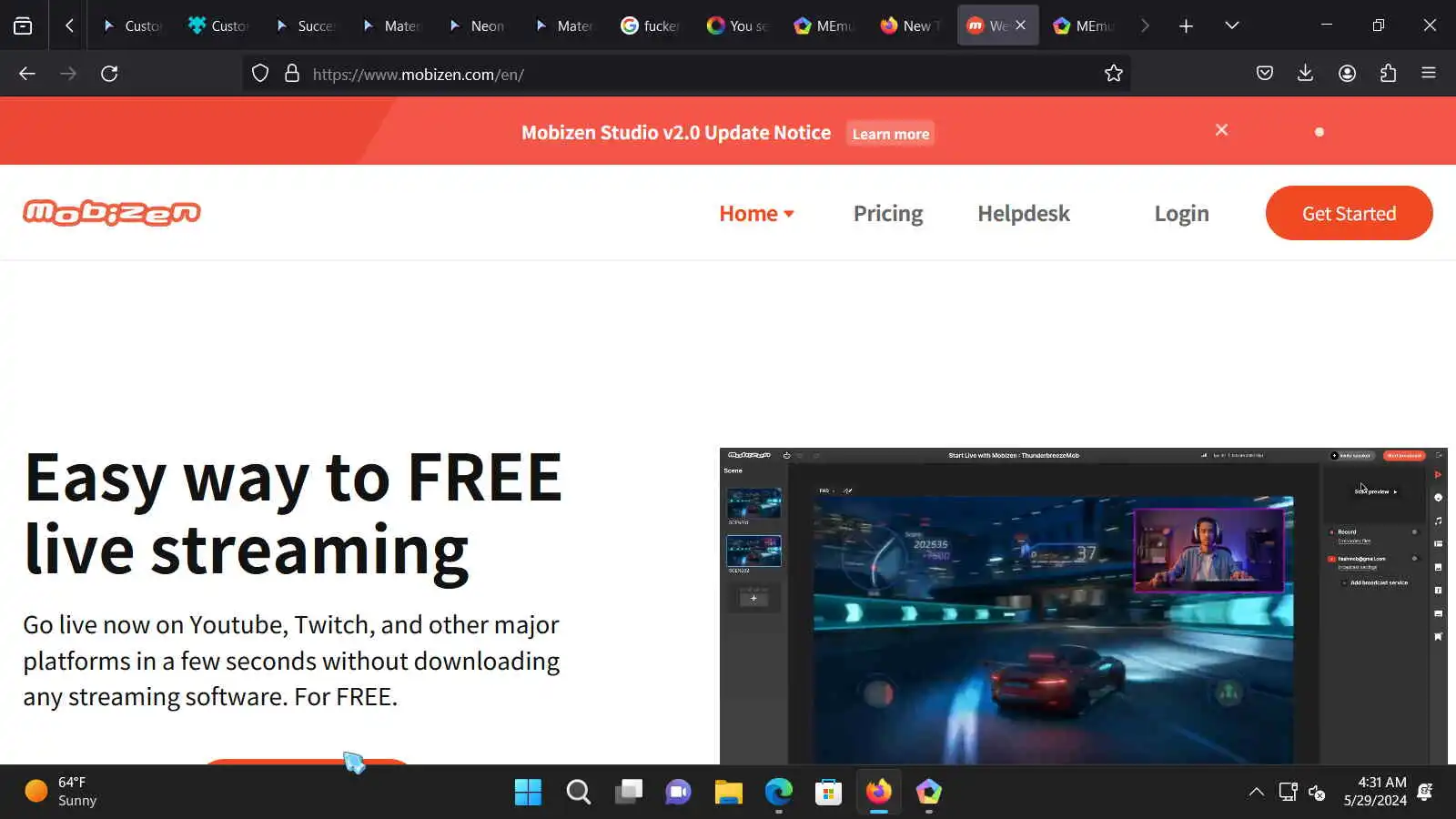Click the Get Started button
Image resolution: width=1456 pixels, height=819 pixels.
[1350, 213]
